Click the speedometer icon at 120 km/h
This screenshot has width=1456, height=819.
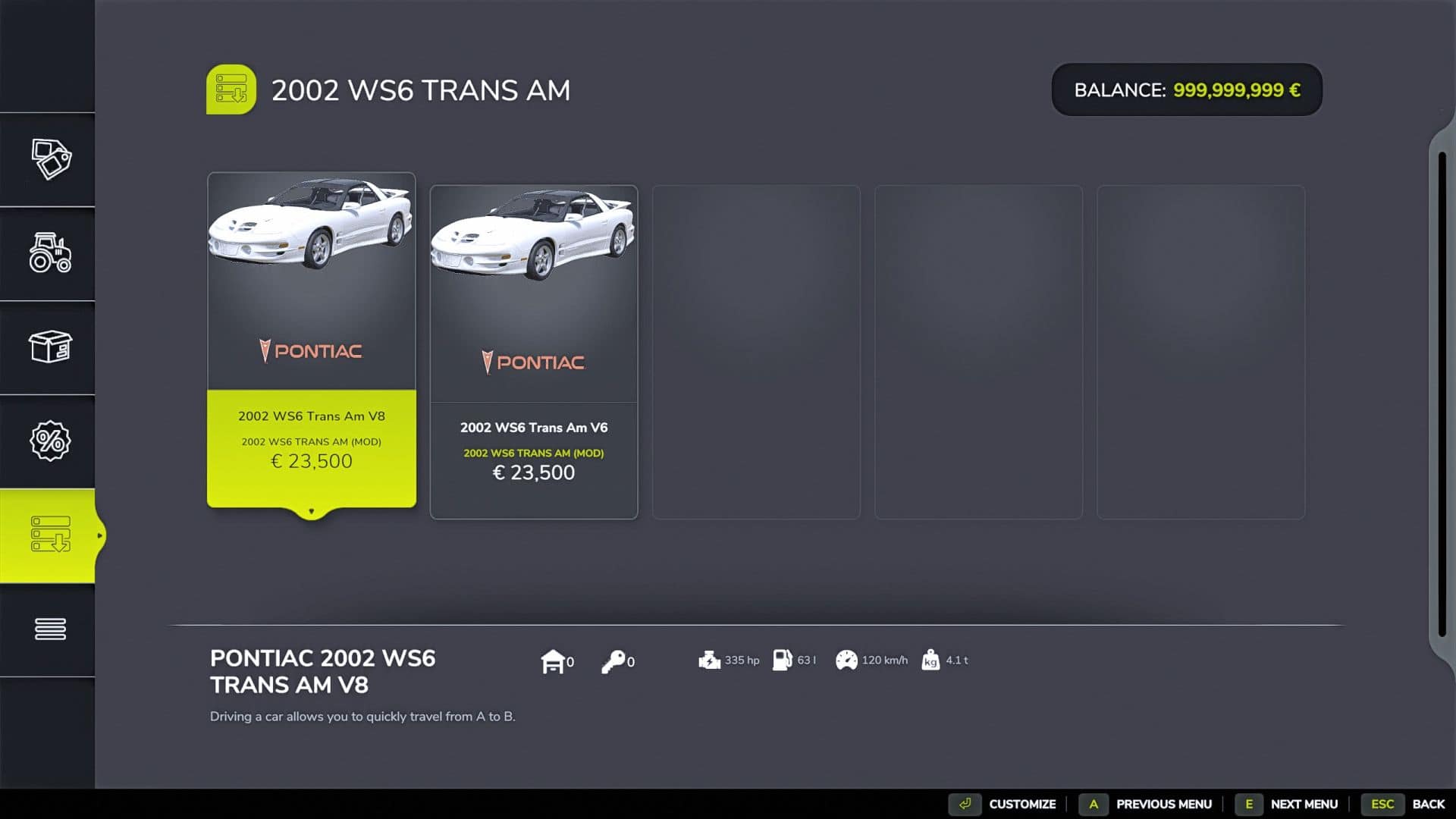coord(846,661)
